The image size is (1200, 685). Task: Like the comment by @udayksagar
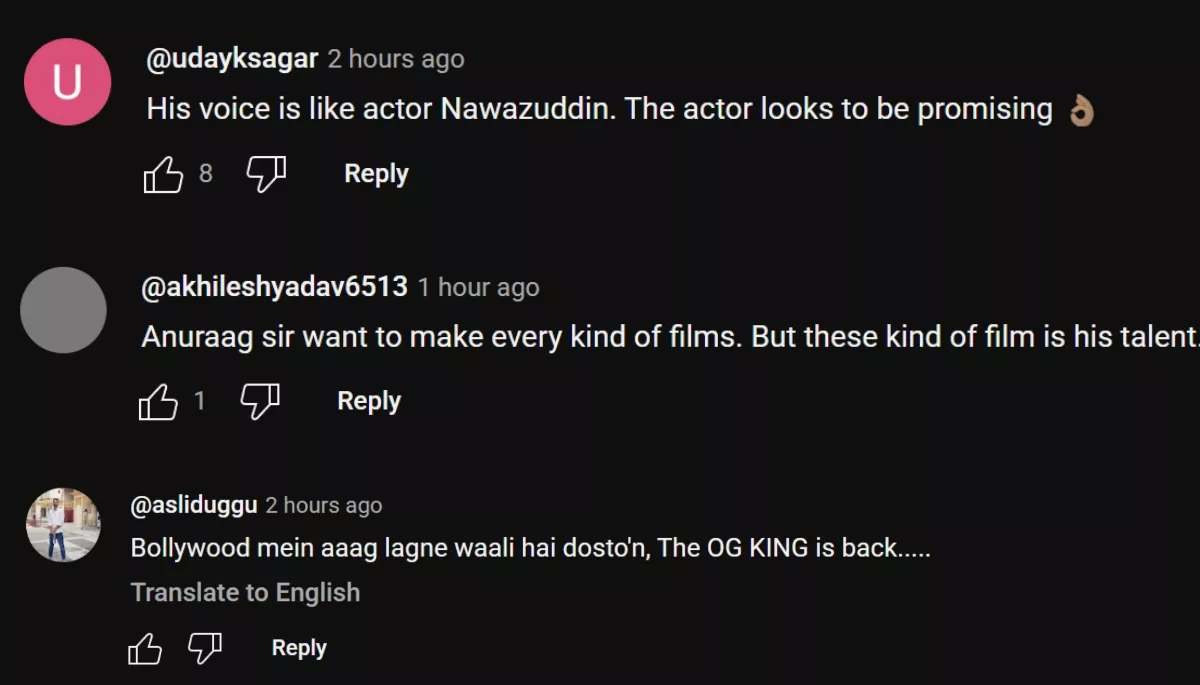(x=163, y=175)
